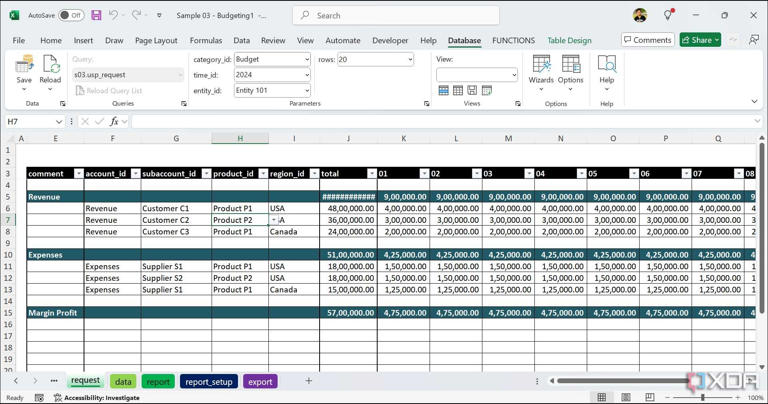Click the Page Layout view status icon

(x=625, y=397)
